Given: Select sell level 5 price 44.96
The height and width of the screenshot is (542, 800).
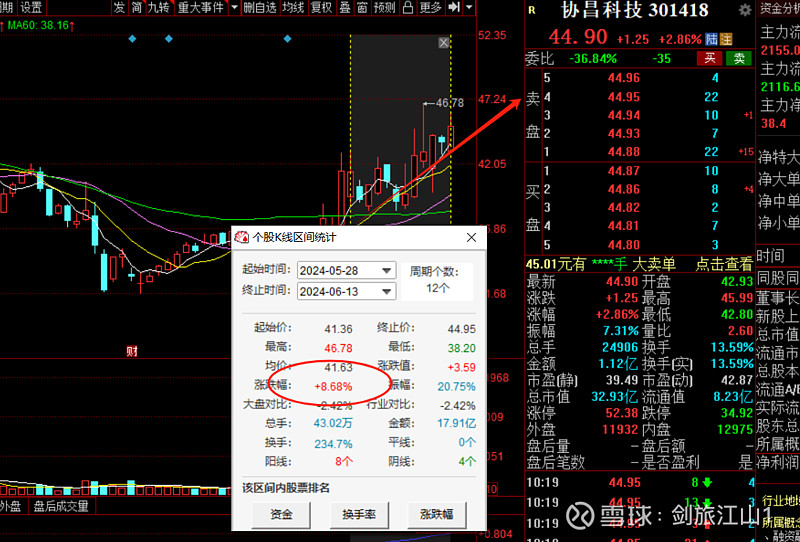Looking at the screenshot, I should point(623,78).
